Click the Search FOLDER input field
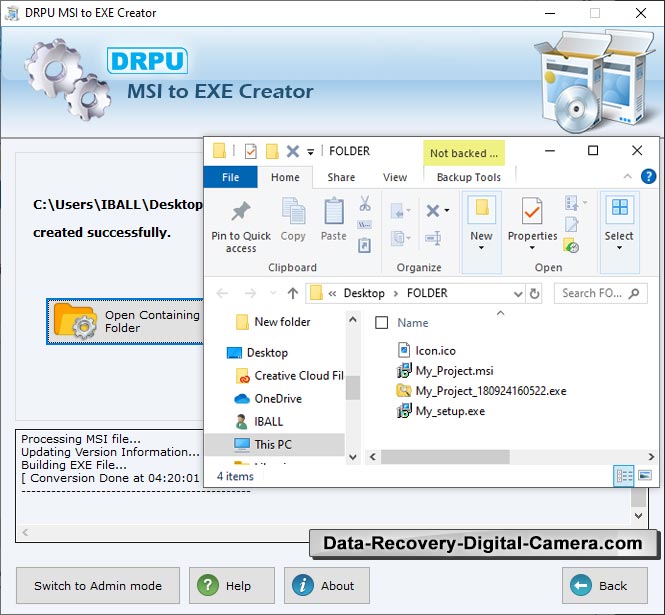This screenshot has width=665, height=615. (601, 294)
